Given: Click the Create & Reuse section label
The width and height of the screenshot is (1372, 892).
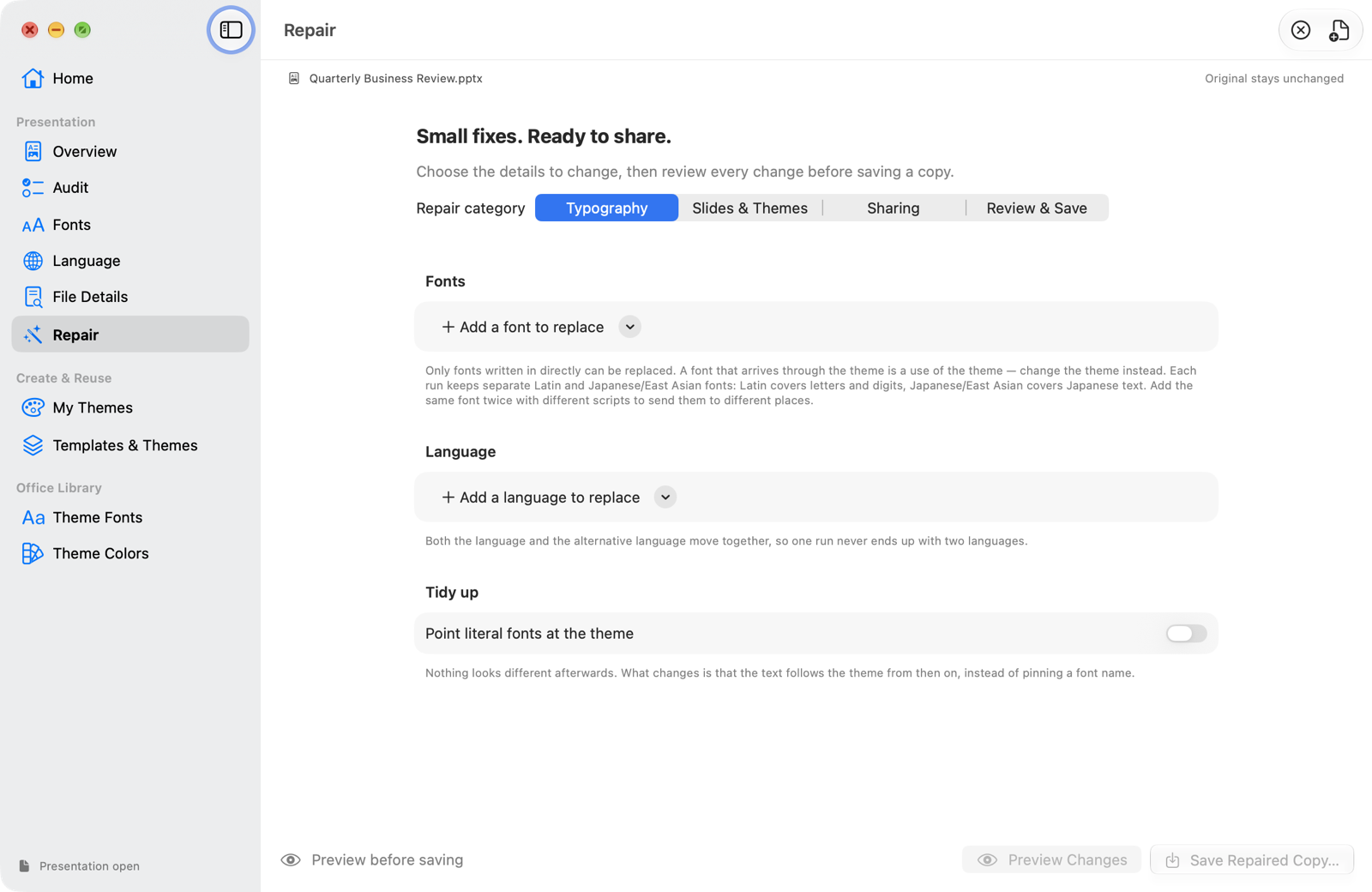Looking at the screenshot, I should coord(64,378).
